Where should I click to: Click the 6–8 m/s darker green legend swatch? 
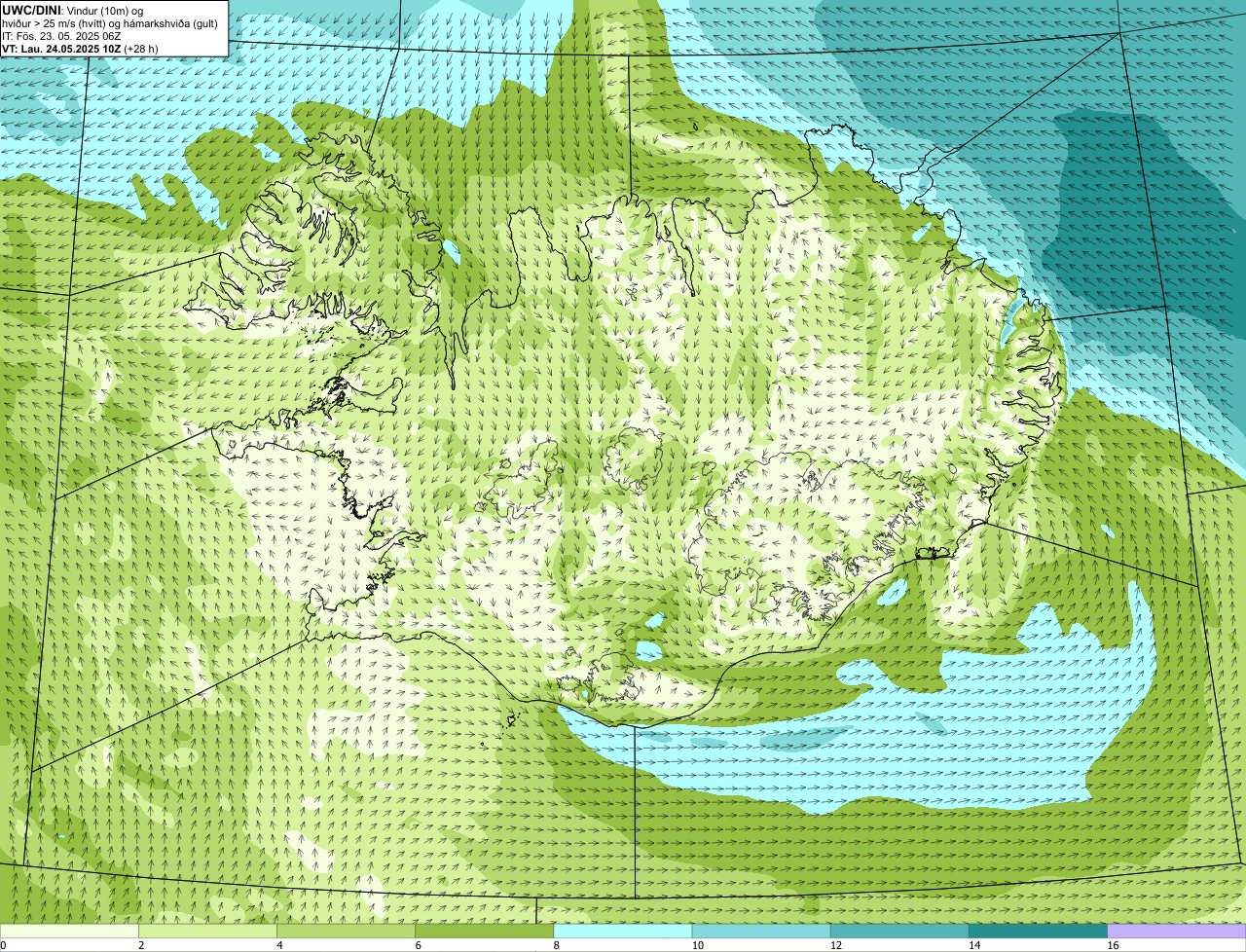[x=485, y=931]
